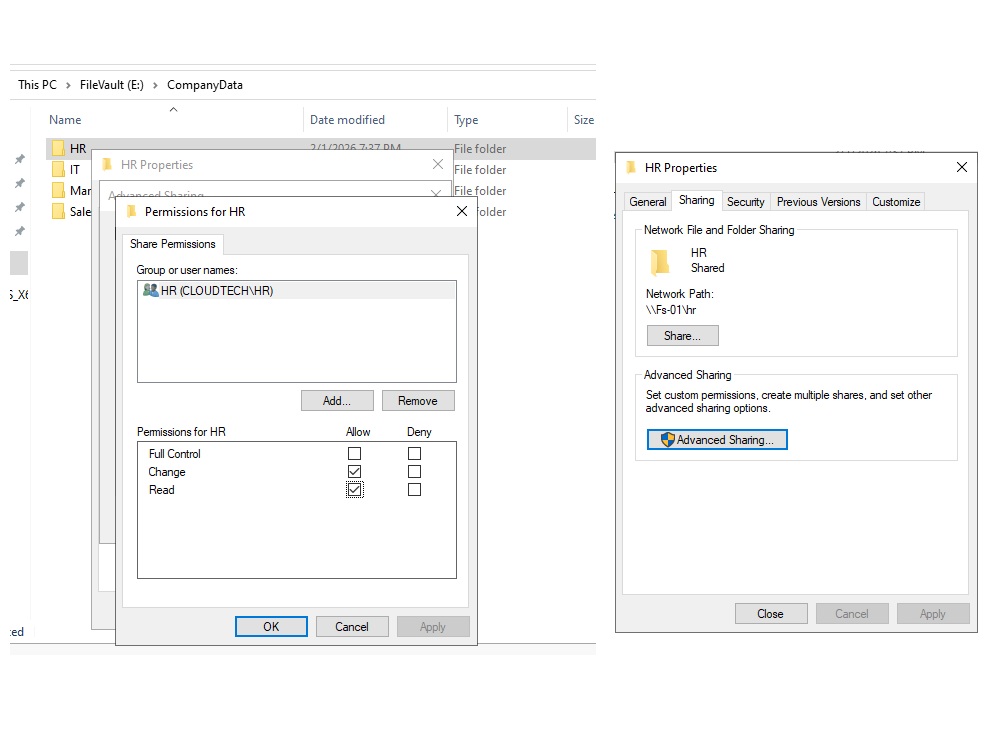The image size is (991, 729).
Task: Sort by the Name column header
Action: (66, 120)
